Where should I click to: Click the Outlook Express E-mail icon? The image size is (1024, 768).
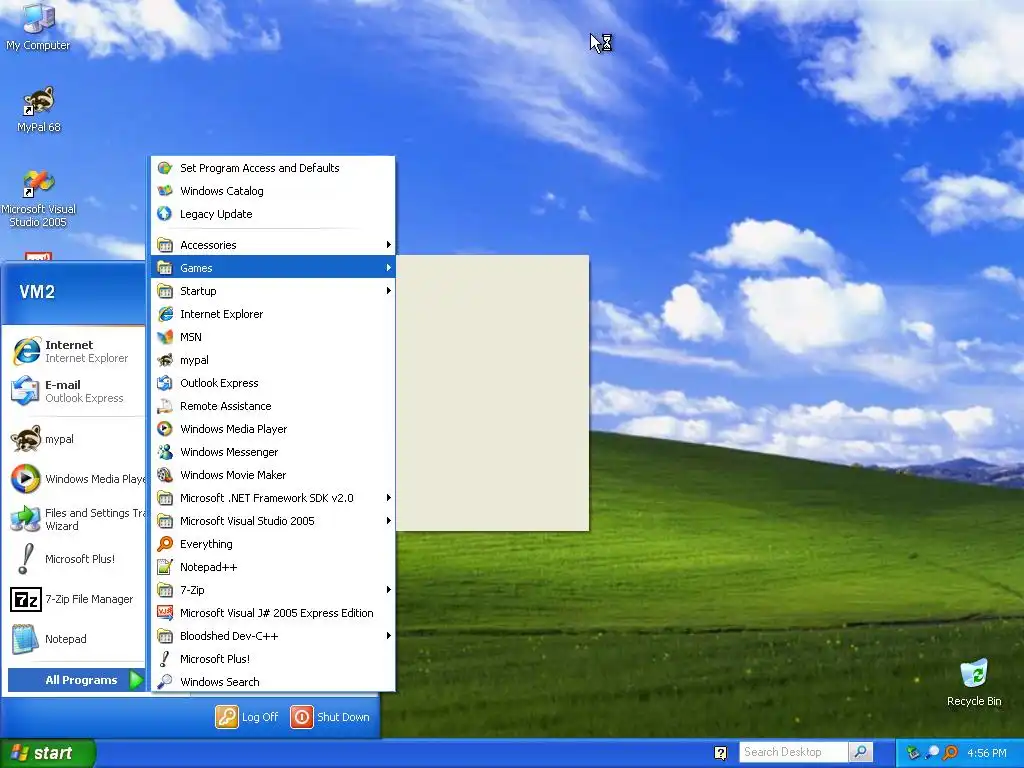coord(25,391)
